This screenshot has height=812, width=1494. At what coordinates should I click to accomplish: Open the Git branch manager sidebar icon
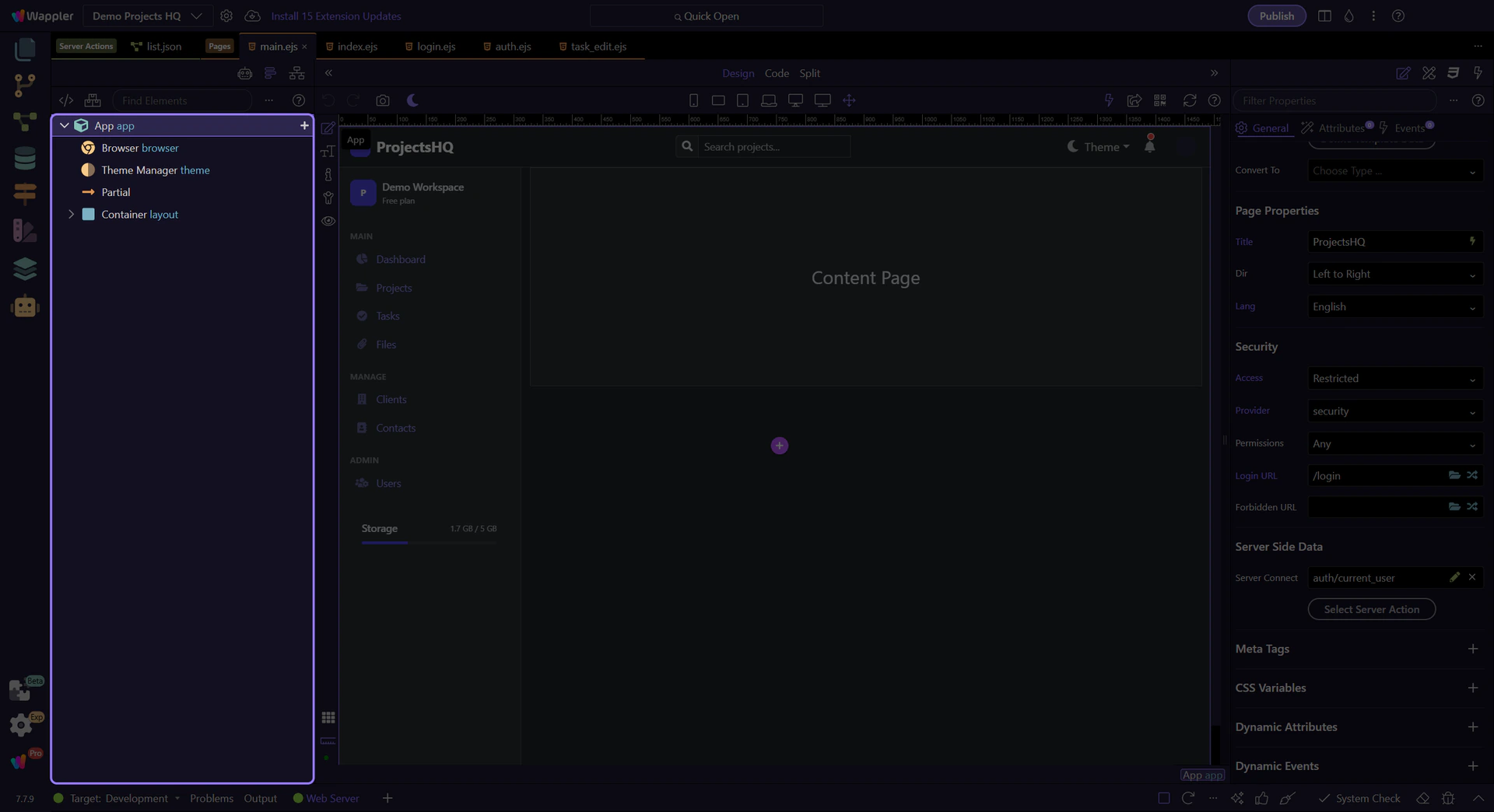[x=25, y=85]
